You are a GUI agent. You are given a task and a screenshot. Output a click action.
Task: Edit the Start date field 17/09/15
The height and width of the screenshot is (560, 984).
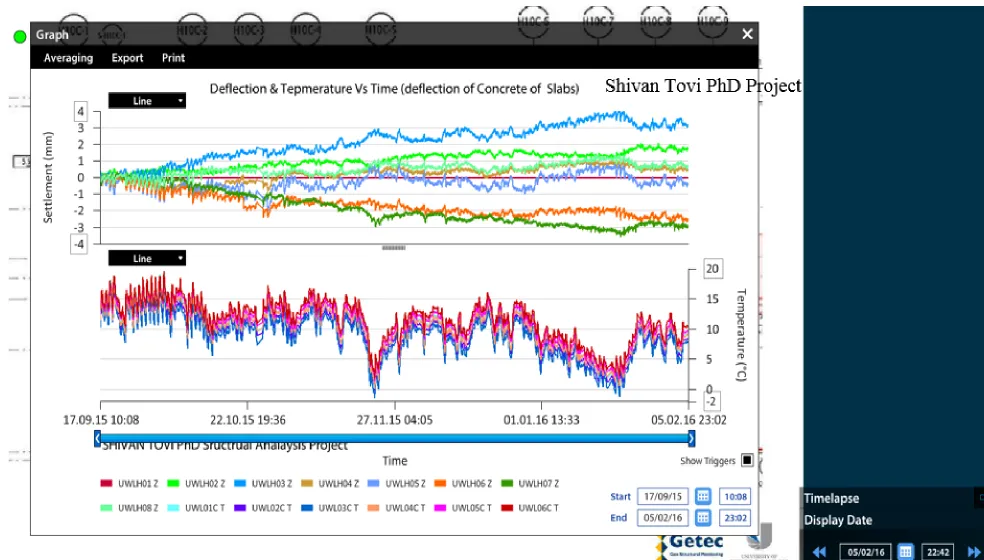pyautogui.click(x=663, y=497)
